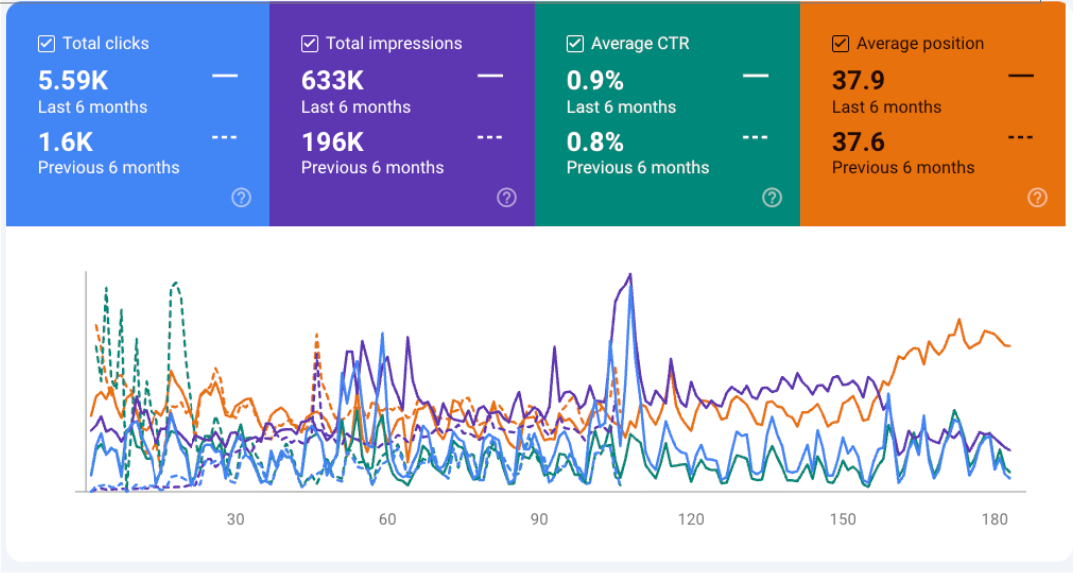Uncheck the Total clicks checkbox

point(46,43)
